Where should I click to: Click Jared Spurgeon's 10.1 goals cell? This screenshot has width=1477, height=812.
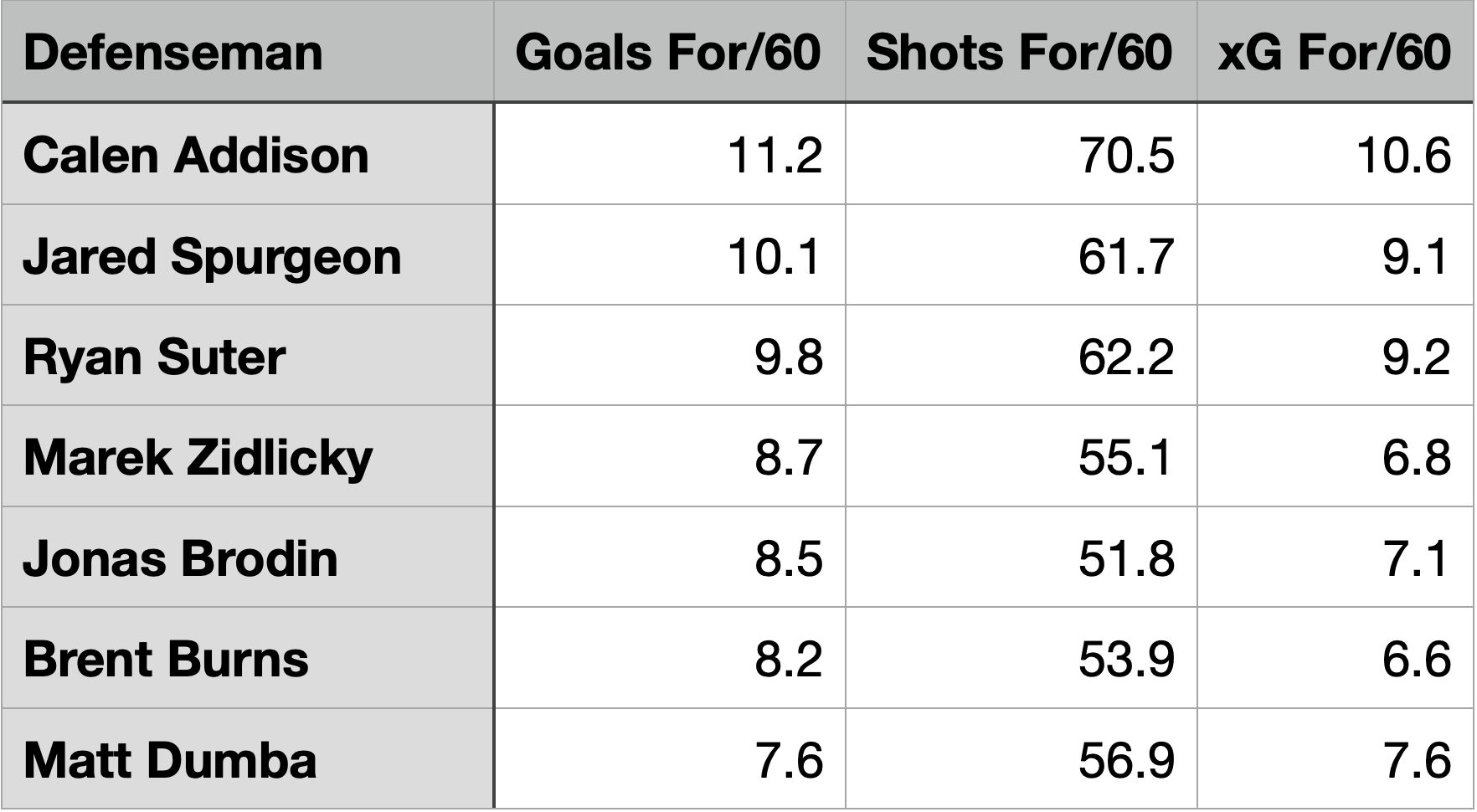coord(775,256)
